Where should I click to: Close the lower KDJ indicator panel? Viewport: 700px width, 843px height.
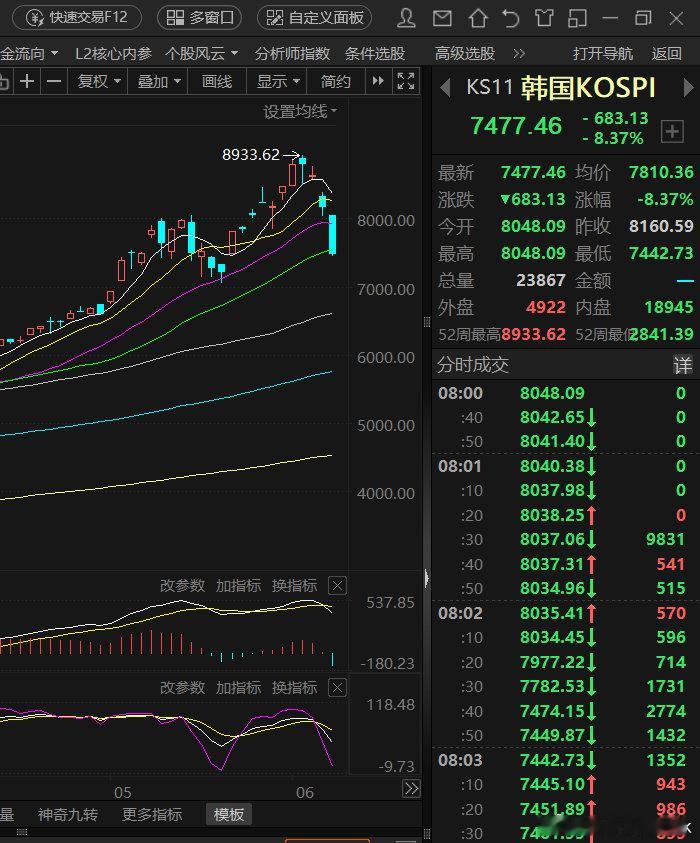(337, 688)
